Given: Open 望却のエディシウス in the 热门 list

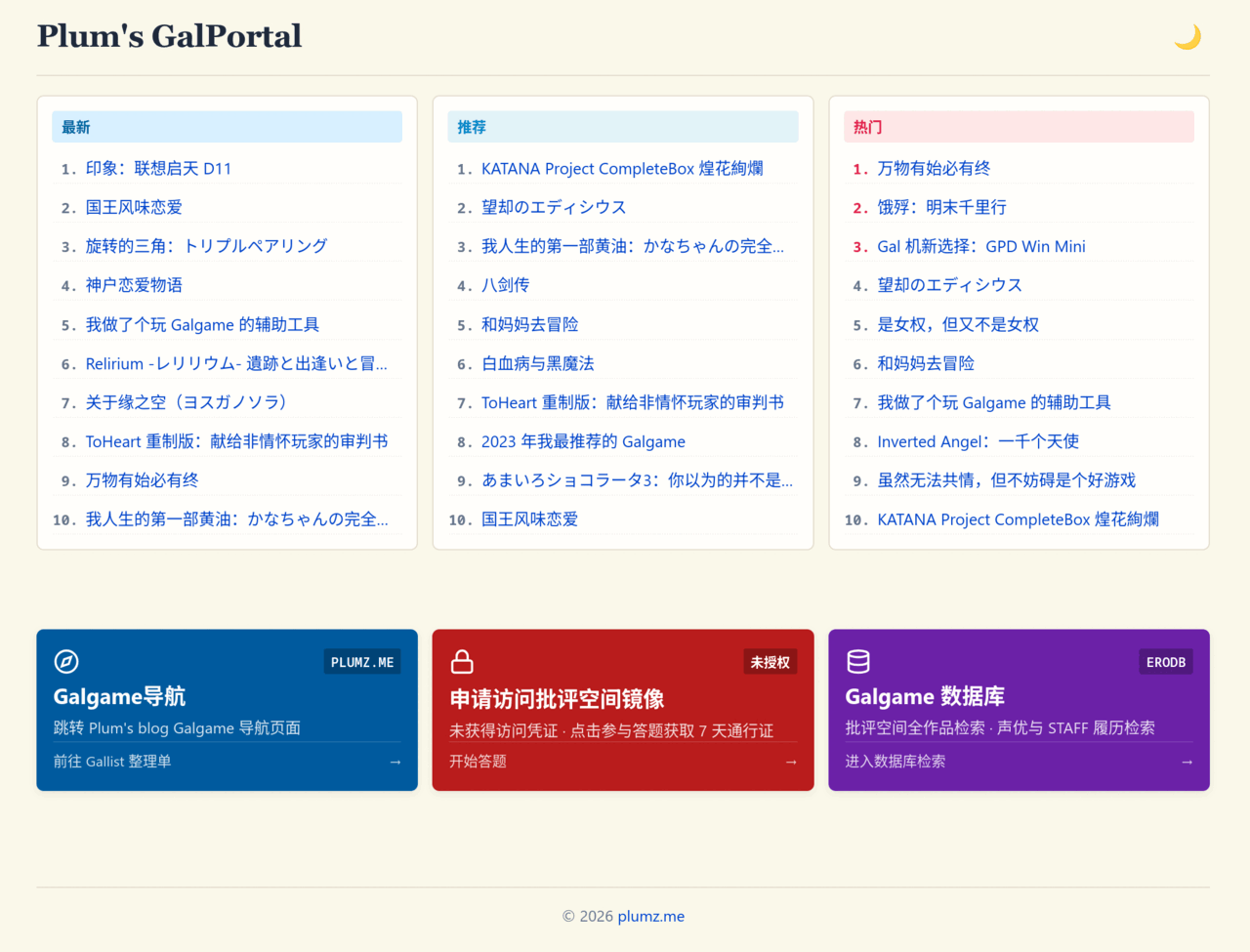Looking at the screenshot, I should click(x=950, y=285).
